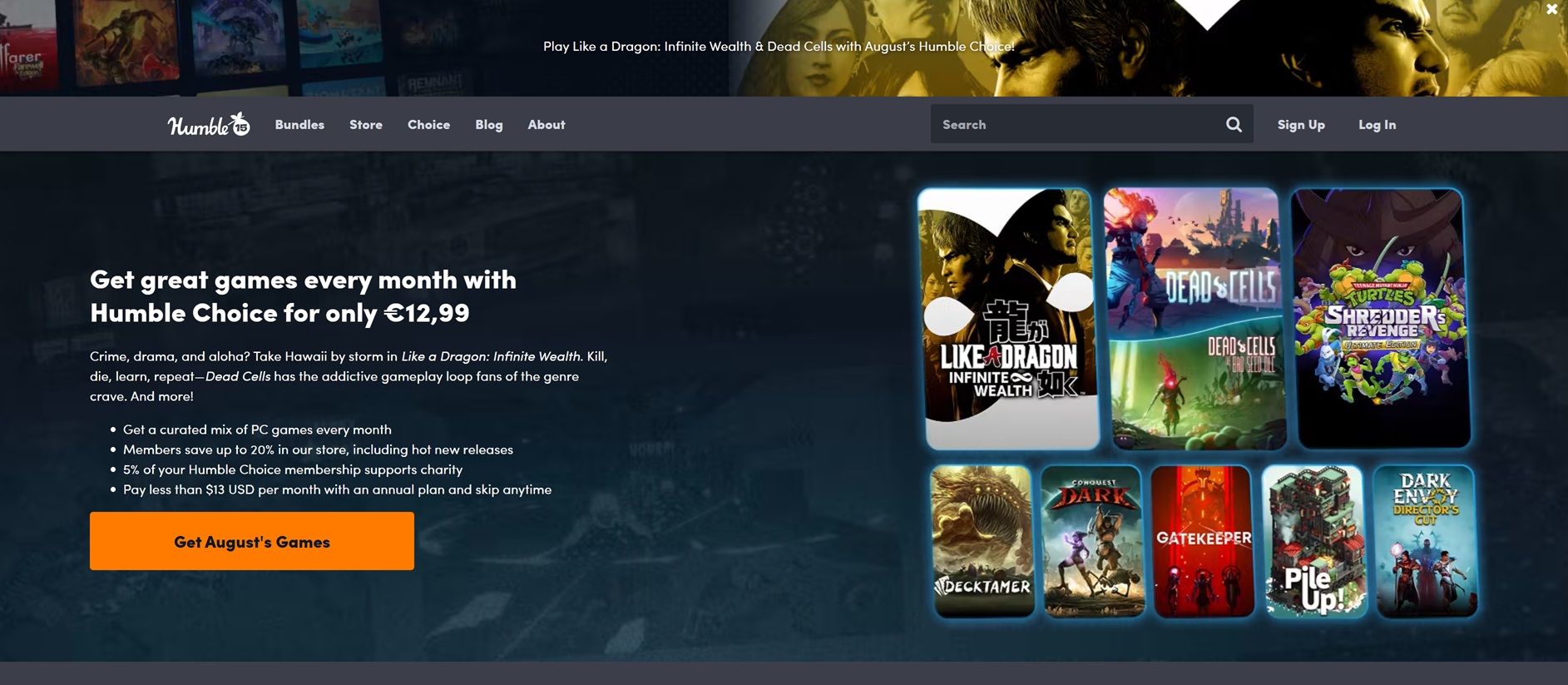Close the top promo banner

[1551, 9]
